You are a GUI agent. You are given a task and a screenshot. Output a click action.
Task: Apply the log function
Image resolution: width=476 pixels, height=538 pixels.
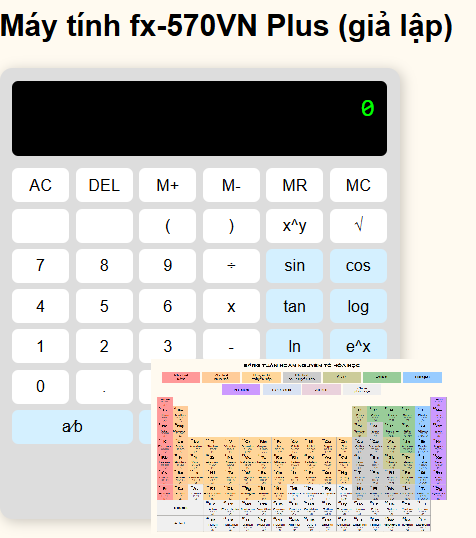click(358, 306)
